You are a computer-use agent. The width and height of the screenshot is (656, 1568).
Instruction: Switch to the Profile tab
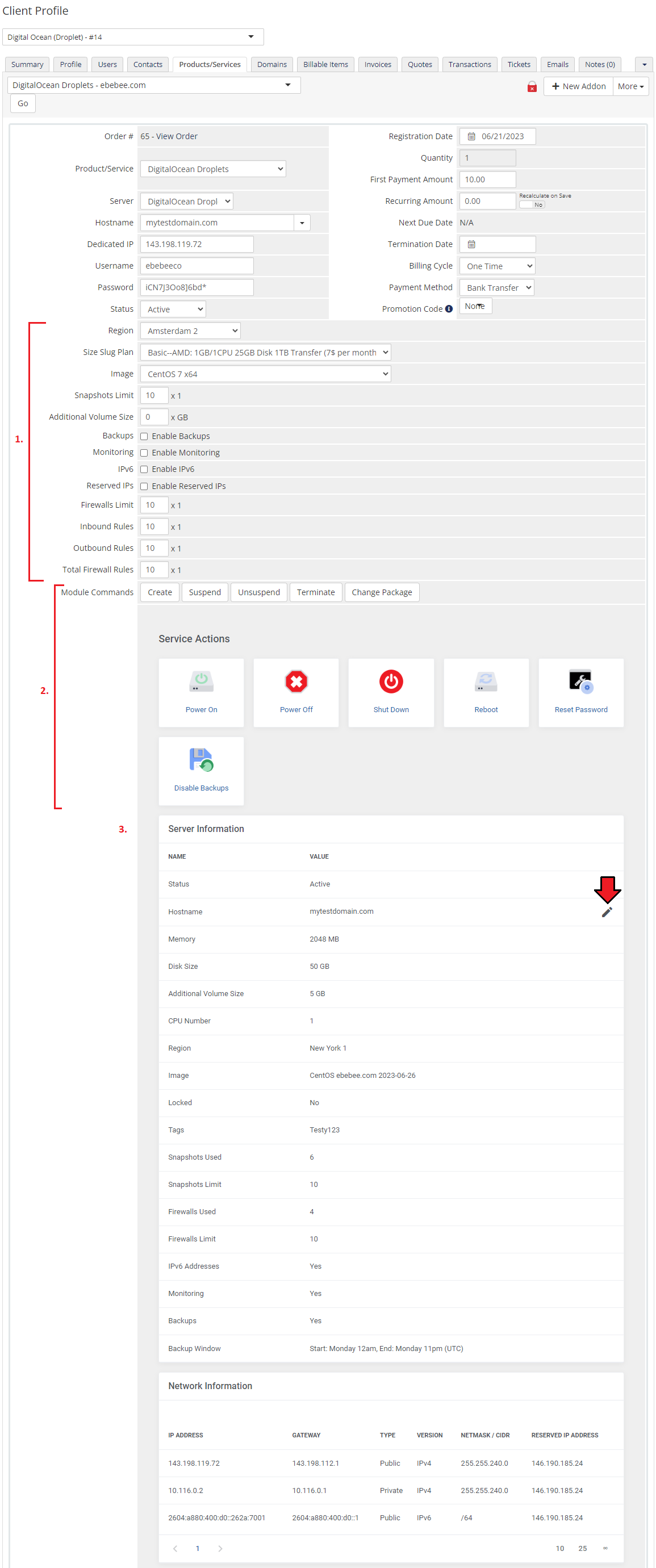click(70, 65)
